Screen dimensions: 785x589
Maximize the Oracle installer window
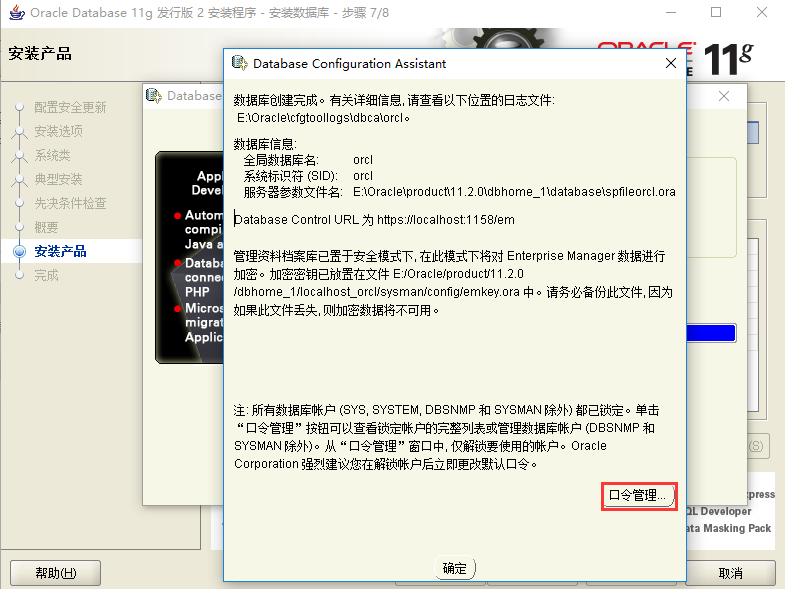point(716,12)
